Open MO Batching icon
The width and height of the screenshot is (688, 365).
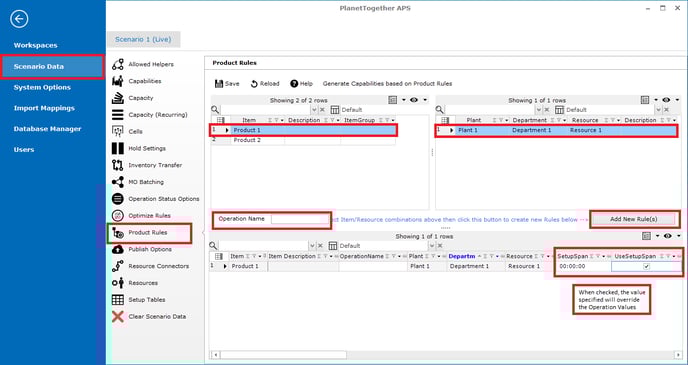tap(118, 182)
